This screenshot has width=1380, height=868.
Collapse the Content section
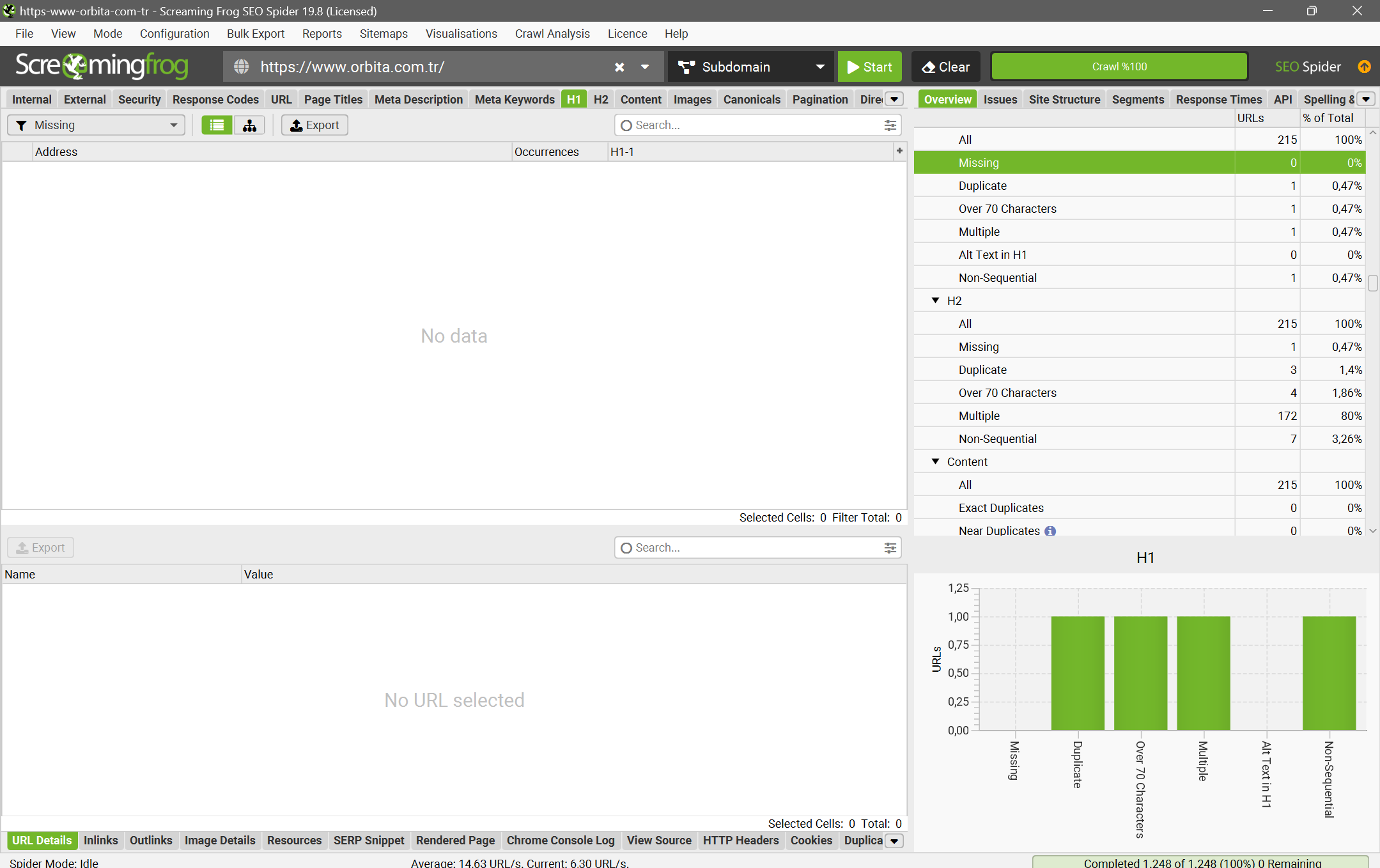[x=935, y=461]
